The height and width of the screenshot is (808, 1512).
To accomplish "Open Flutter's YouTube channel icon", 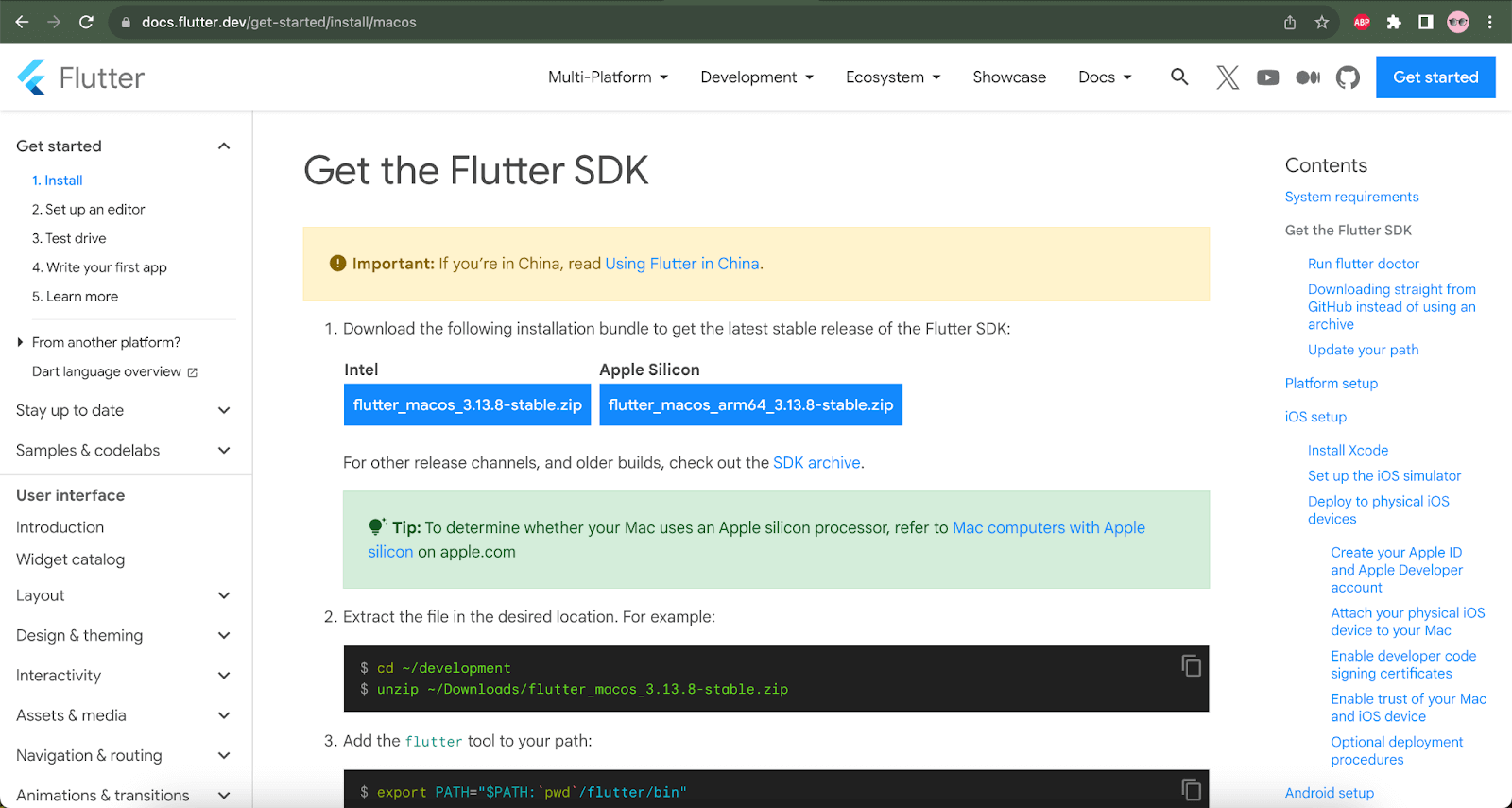I will click(x=1267, y=77).
